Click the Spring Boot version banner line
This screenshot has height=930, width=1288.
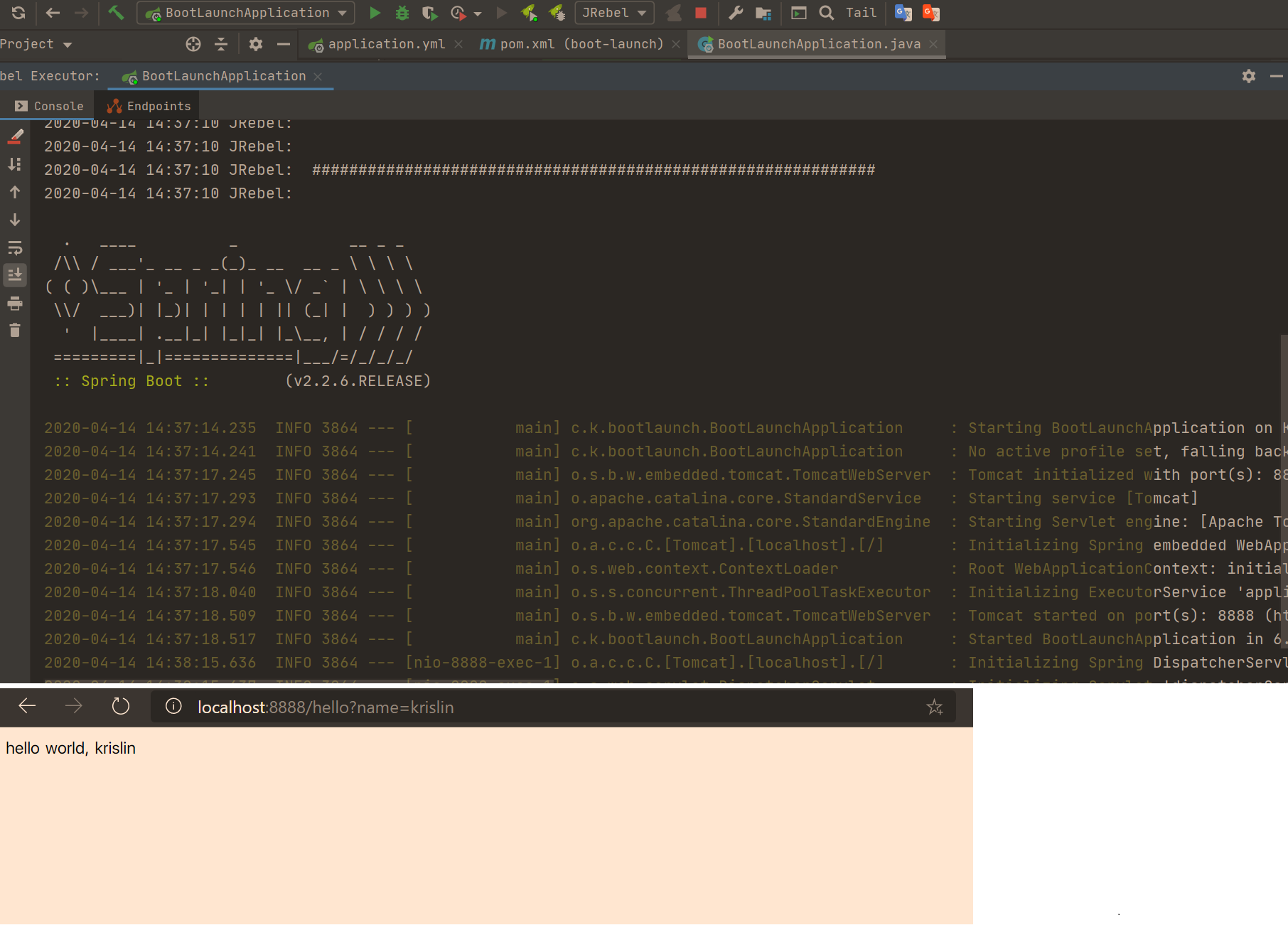tap(242, 381)
